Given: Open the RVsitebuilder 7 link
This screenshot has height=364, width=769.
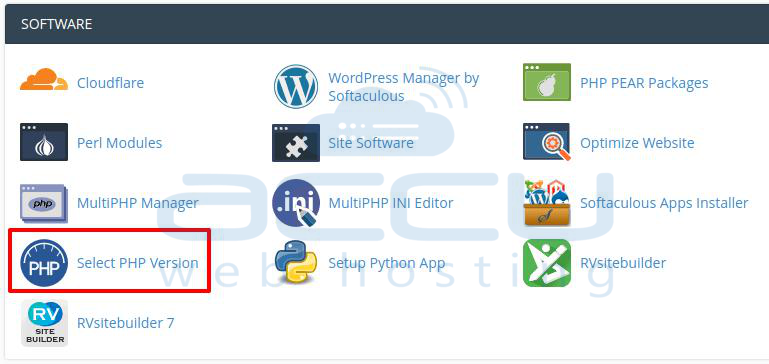Looking at the screenshot, I should (x=126, y=323).
